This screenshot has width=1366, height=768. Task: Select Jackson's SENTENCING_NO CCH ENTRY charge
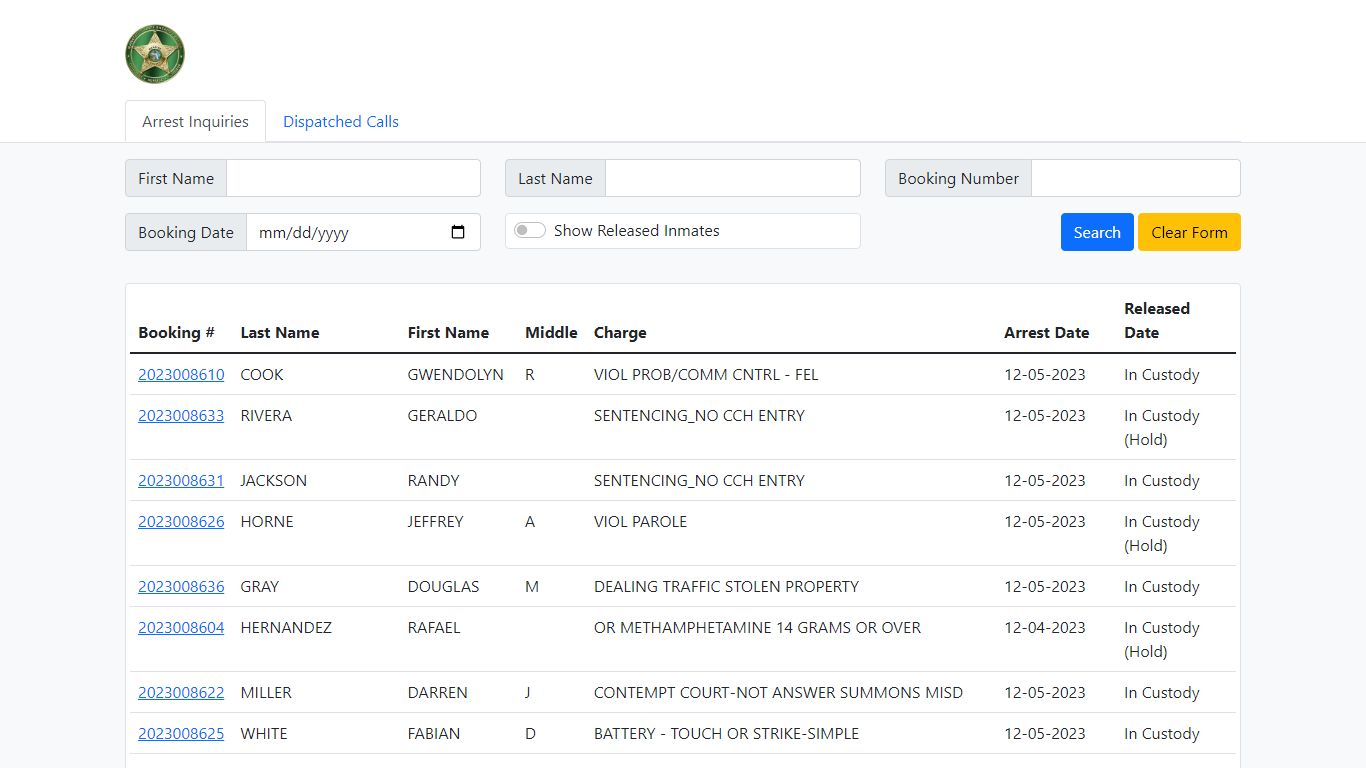pos(699,480)
